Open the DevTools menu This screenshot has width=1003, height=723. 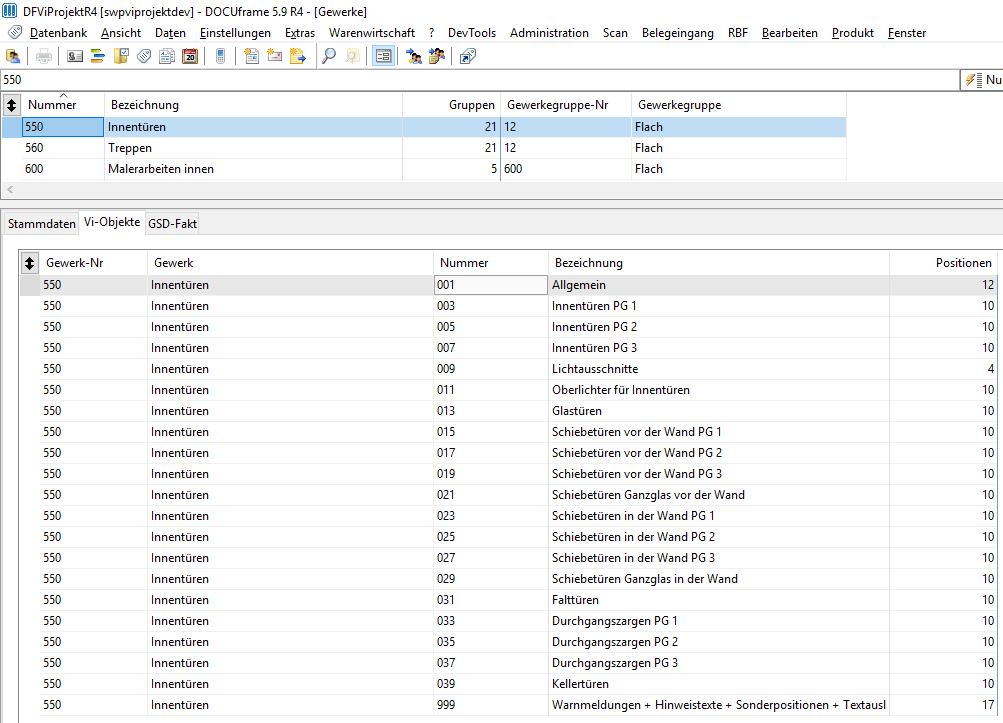point(472,33)
